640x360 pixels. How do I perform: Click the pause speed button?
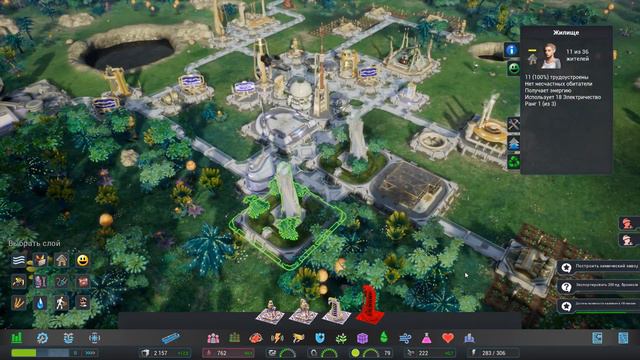point(75,353)
